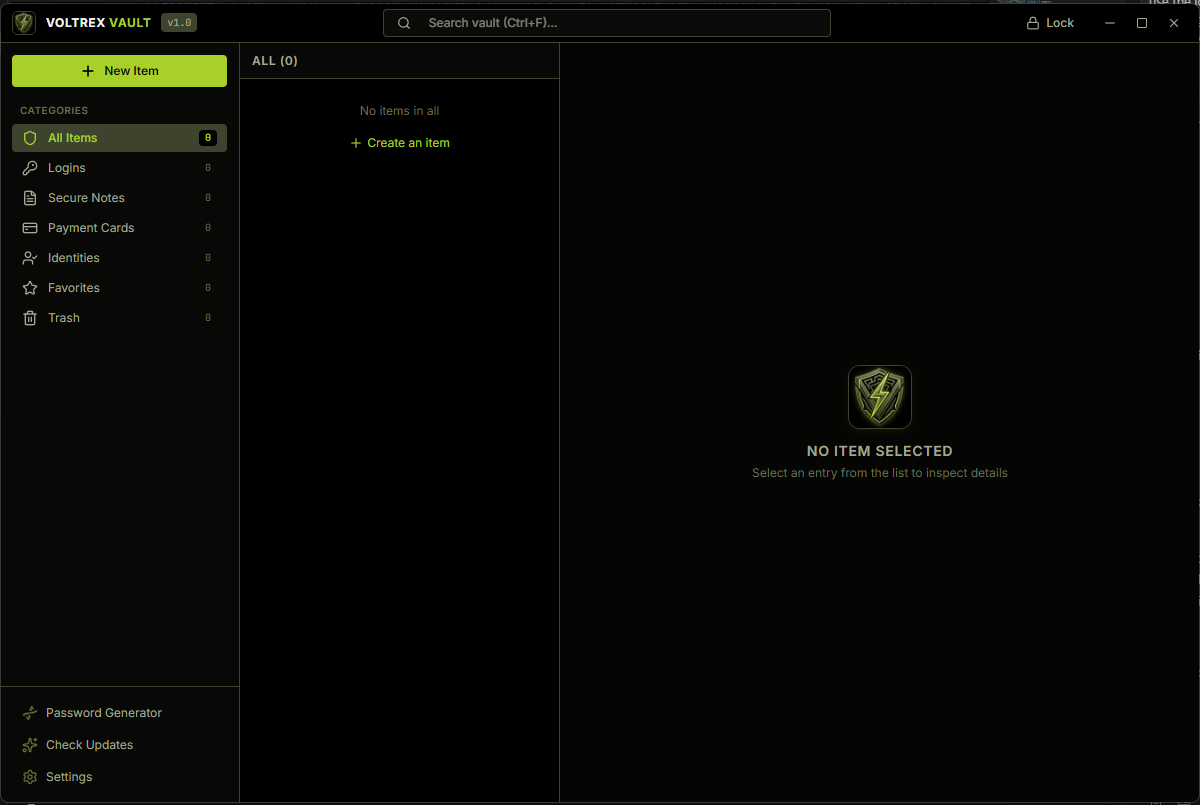Click the key icon for Logins
The height and width of the screenshot is (805, 1200).
pyautogui.click(x=30, y=168)
